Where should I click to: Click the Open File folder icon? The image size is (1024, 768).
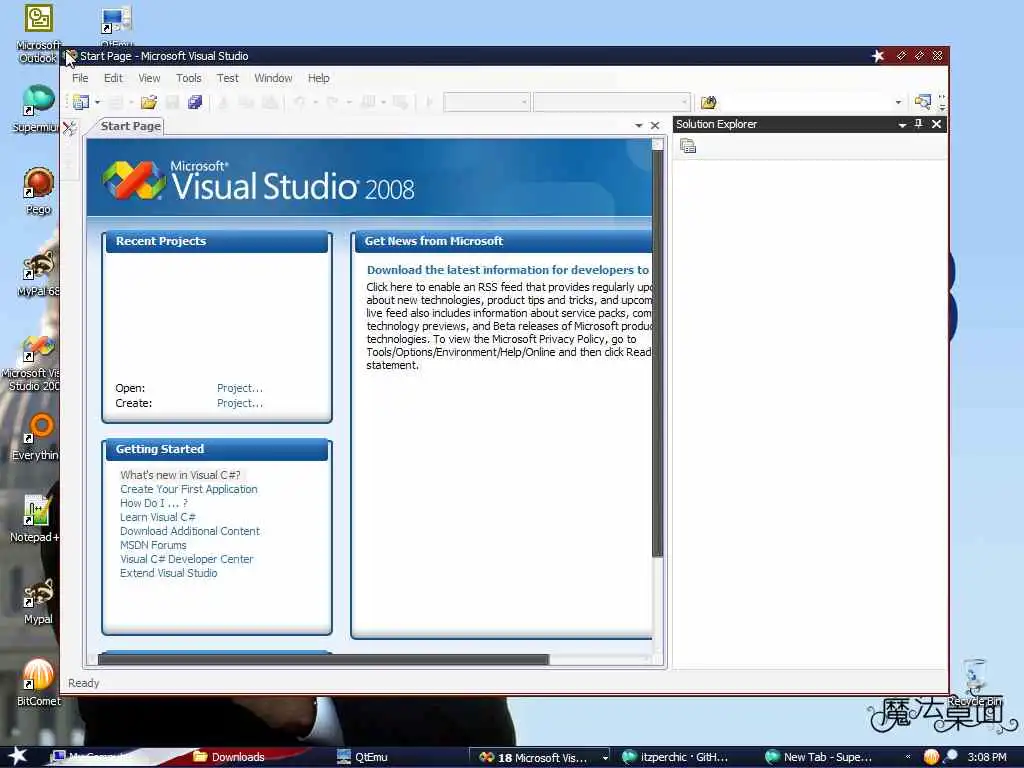pyautogui.click(x=149, y=102)
